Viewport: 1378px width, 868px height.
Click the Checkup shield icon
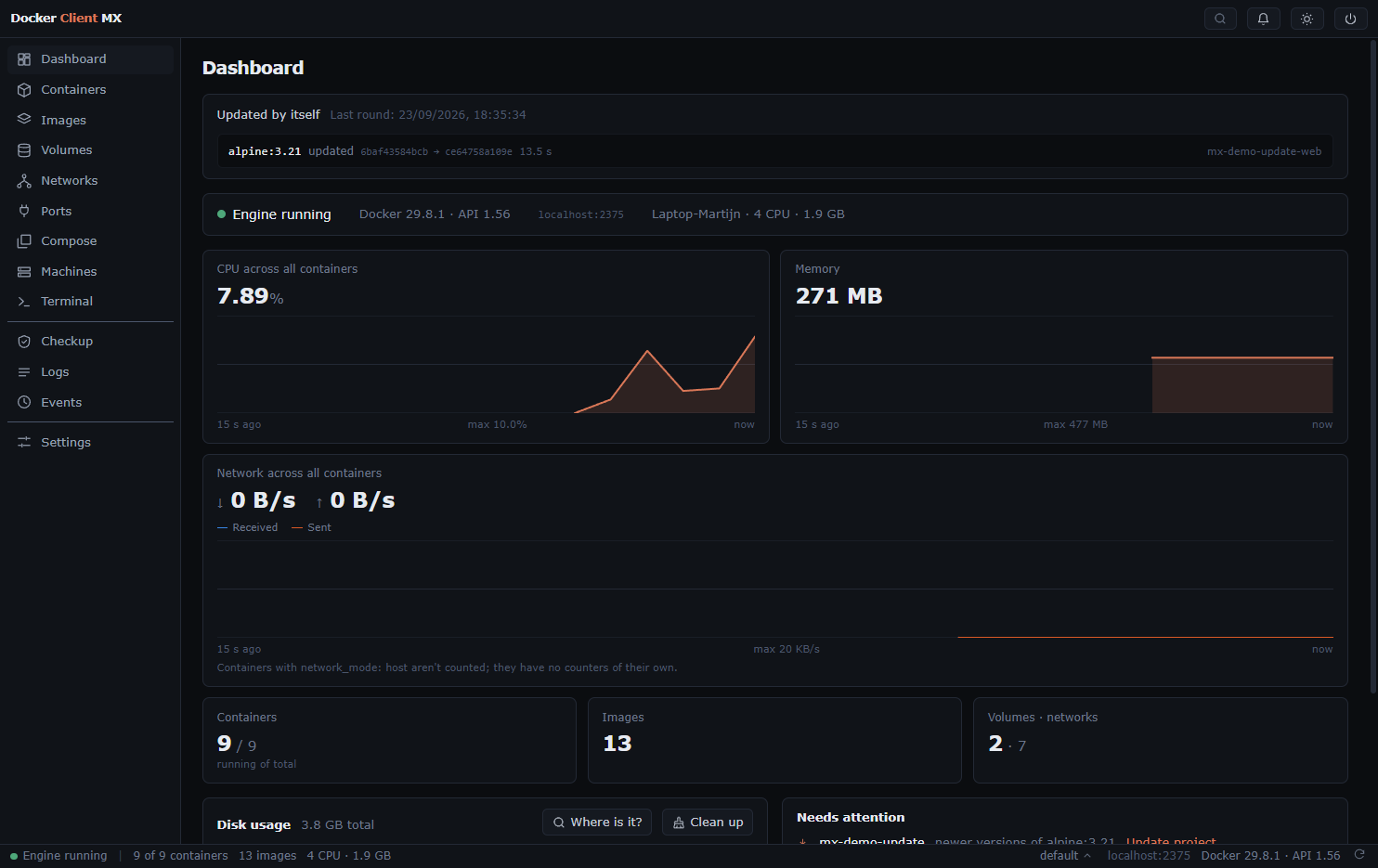(24, 341)
